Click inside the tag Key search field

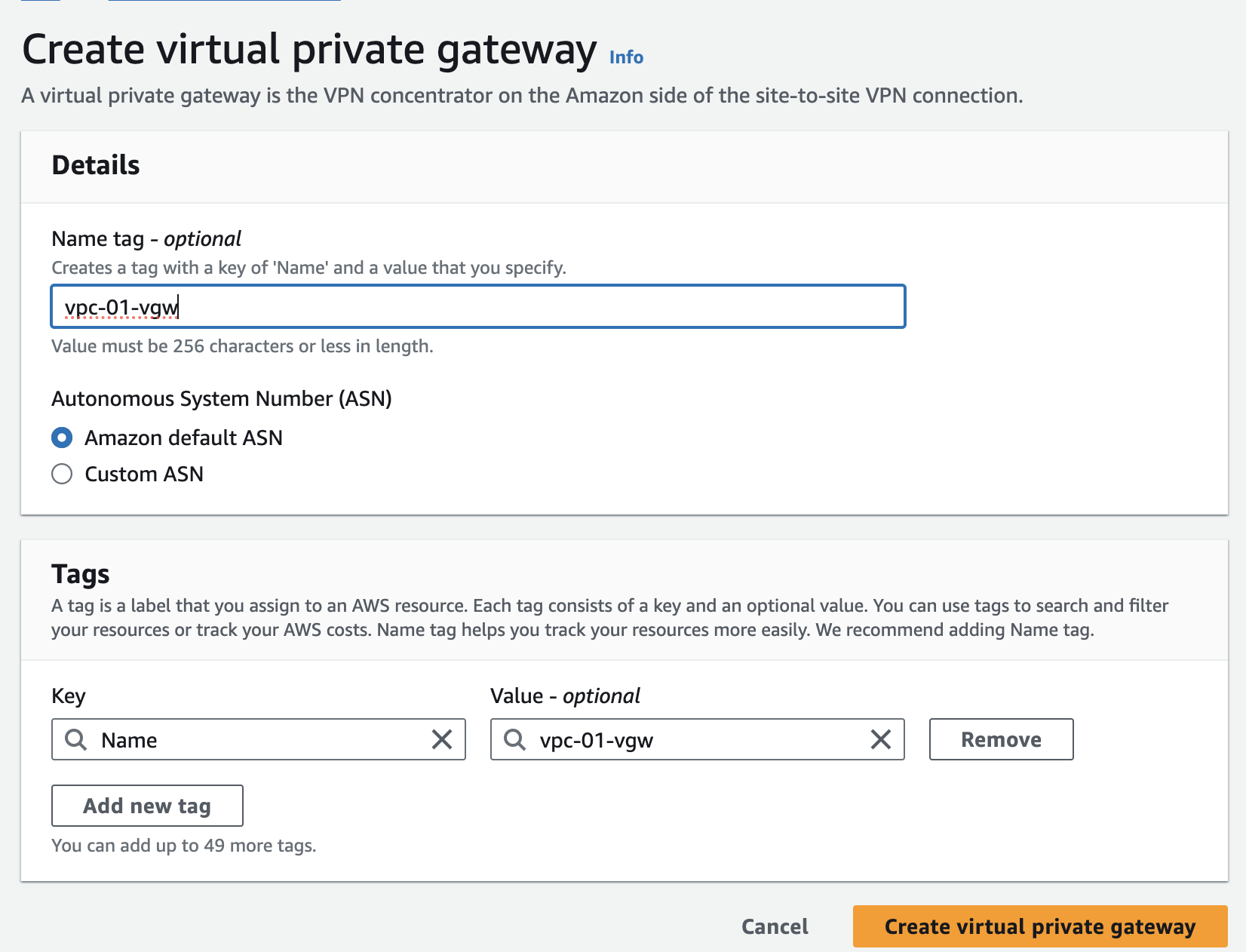pyautogui.click(x=264, y=739)
